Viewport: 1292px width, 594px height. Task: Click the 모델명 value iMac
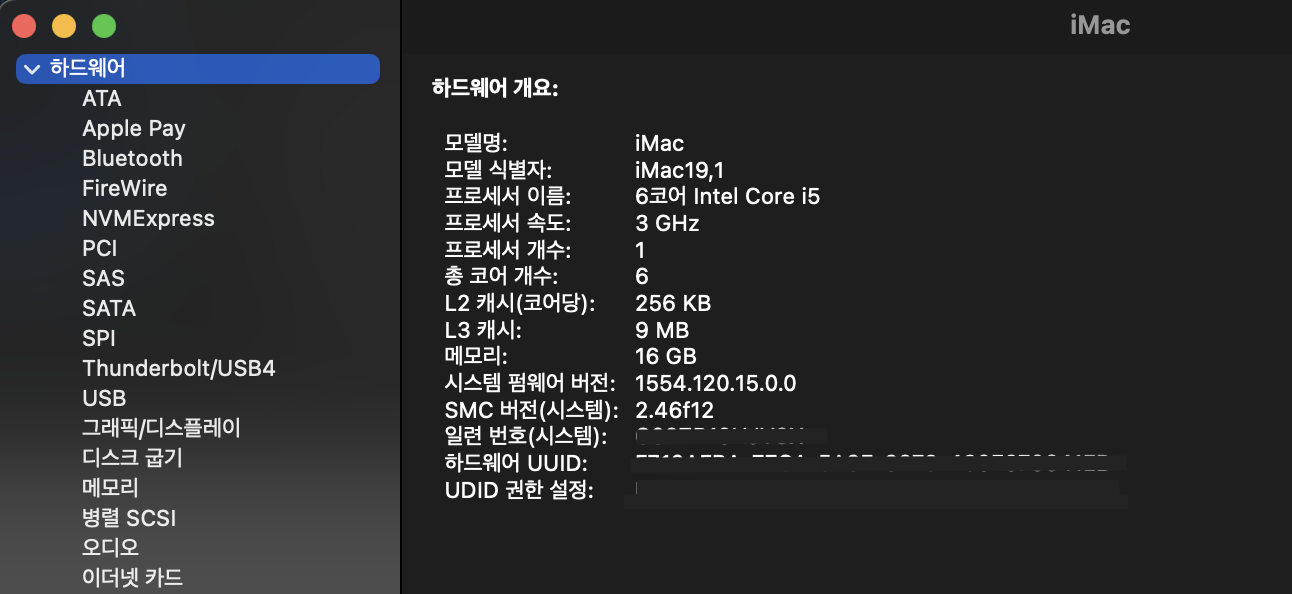[660, 143]
